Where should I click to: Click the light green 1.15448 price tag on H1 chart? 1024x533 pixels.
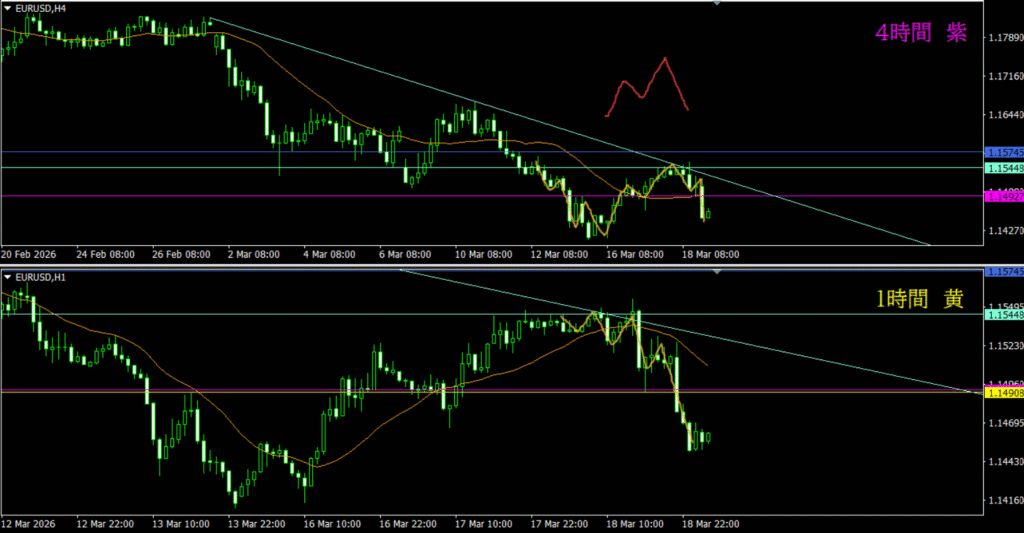[1003, 315]
